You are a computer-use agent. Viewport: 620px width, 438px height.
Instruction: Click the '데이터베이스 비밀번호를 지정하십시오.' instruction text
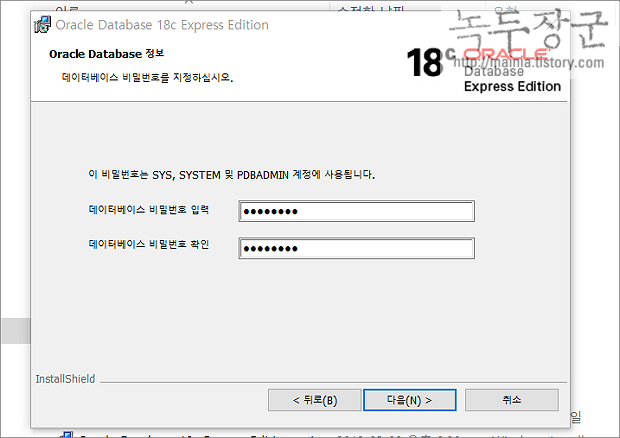point(147,77)
